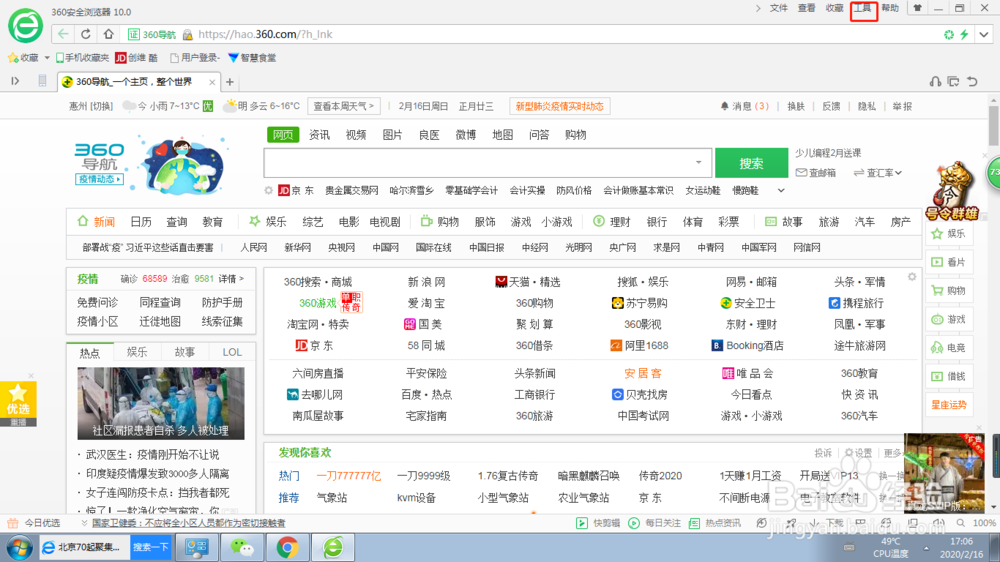Select the 娱乐 news tab
1000x562 pixels.
pyautogui.click(x=137, y=352)
